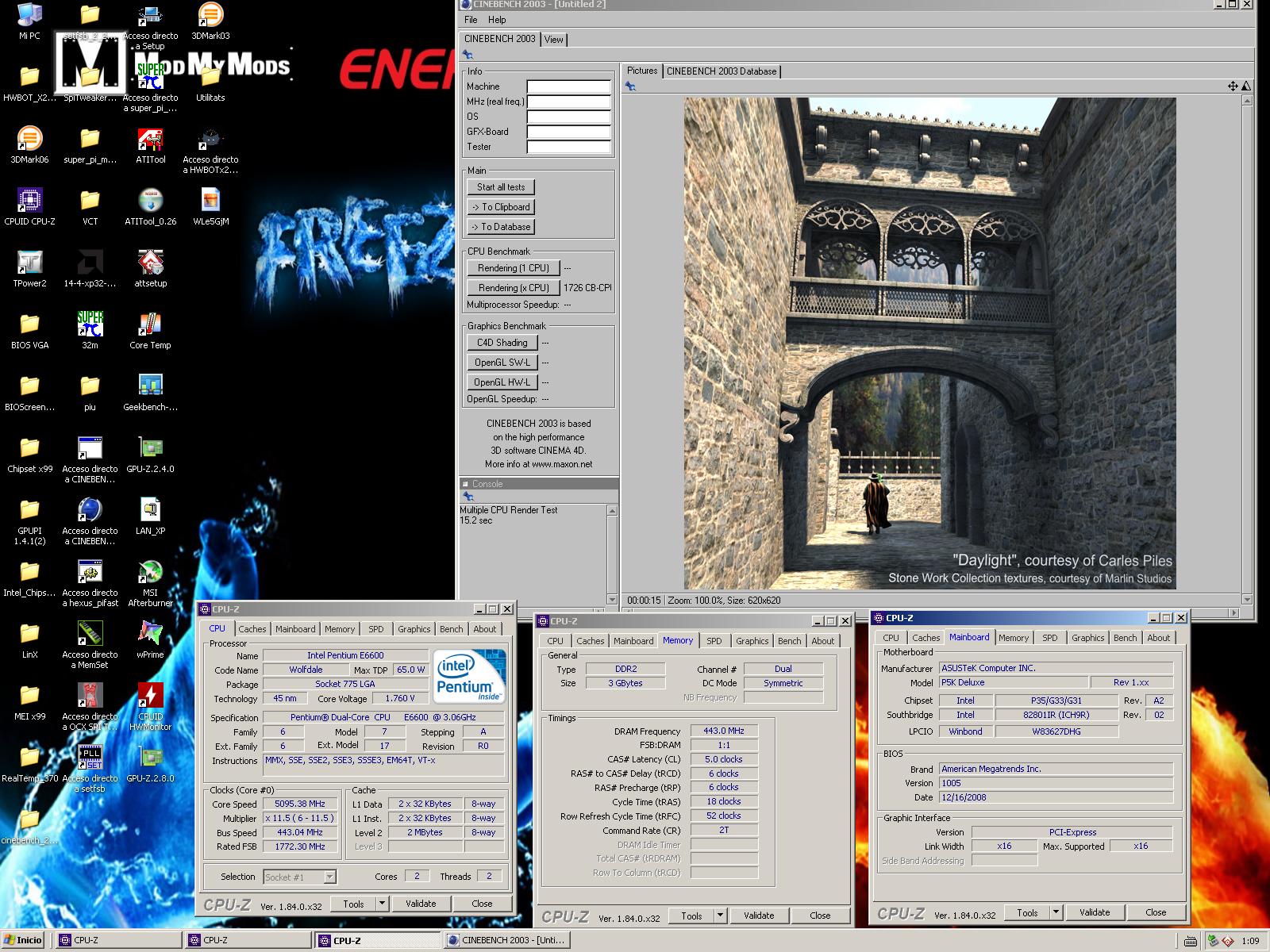The width and height of the screenshot is (1270, 952).
Task: Open SPD tab in the CPU-Z Memory window
Action: [x=714, y=641]
